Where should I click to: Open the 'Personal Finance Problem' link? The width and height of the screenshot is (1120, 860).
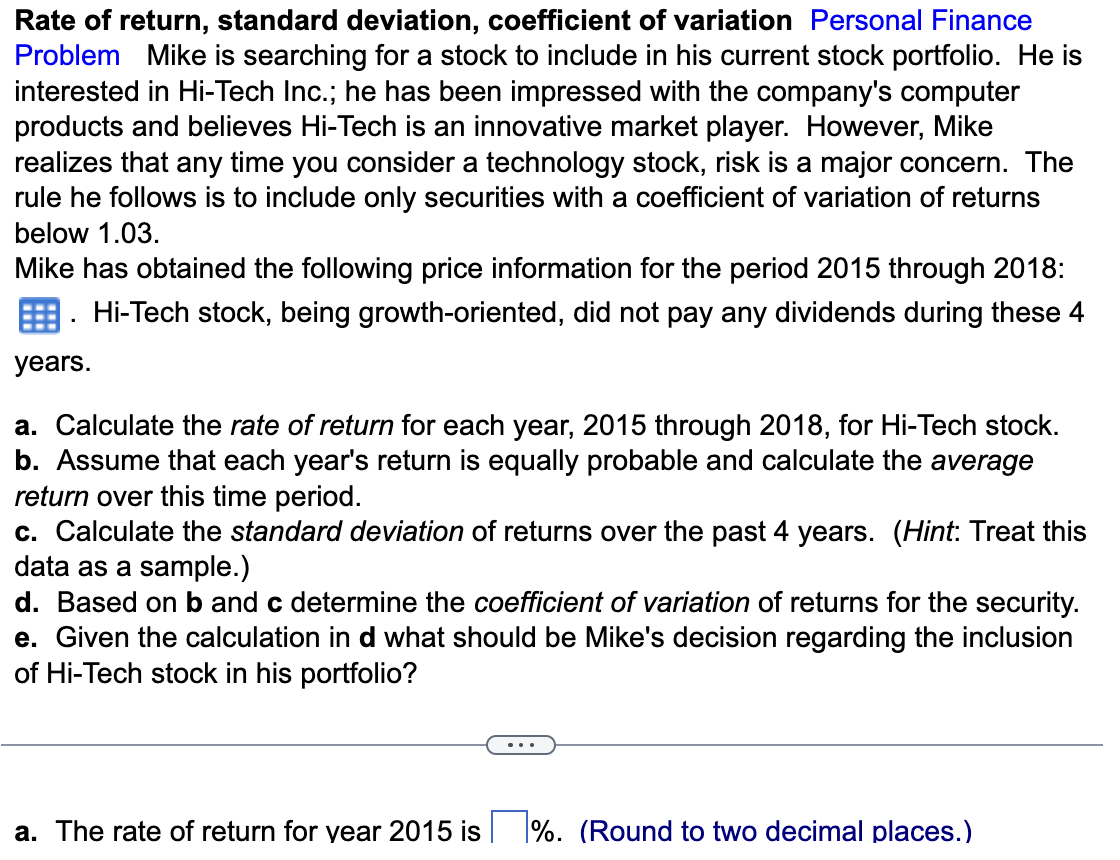[x=919, y=20]
